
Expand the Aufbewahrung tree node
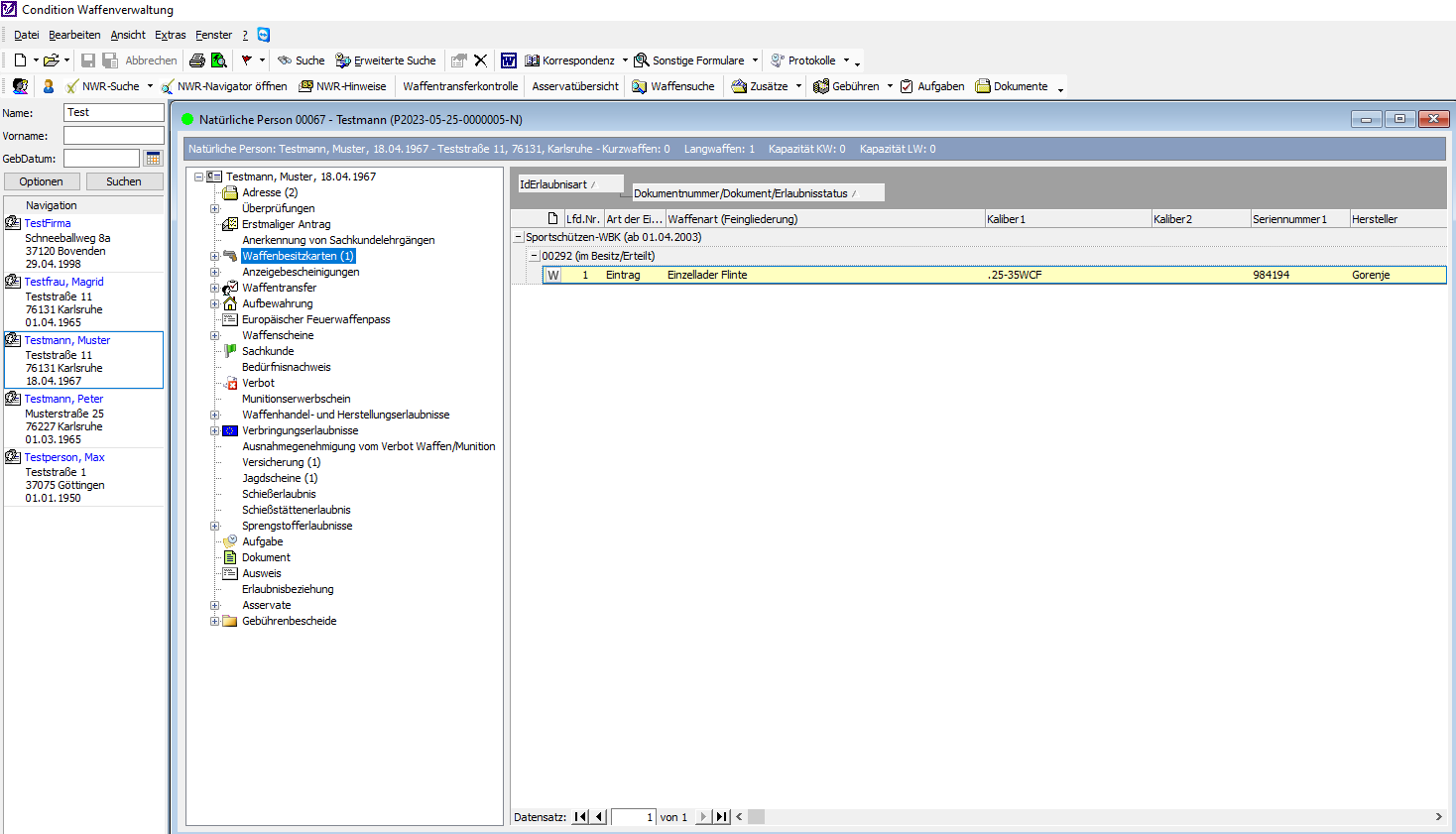(214, 303)
